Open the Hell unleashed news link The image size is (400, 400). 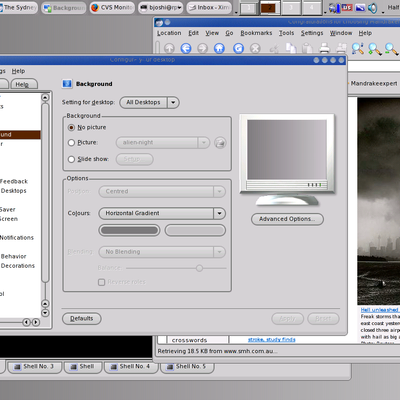(380, 310)
